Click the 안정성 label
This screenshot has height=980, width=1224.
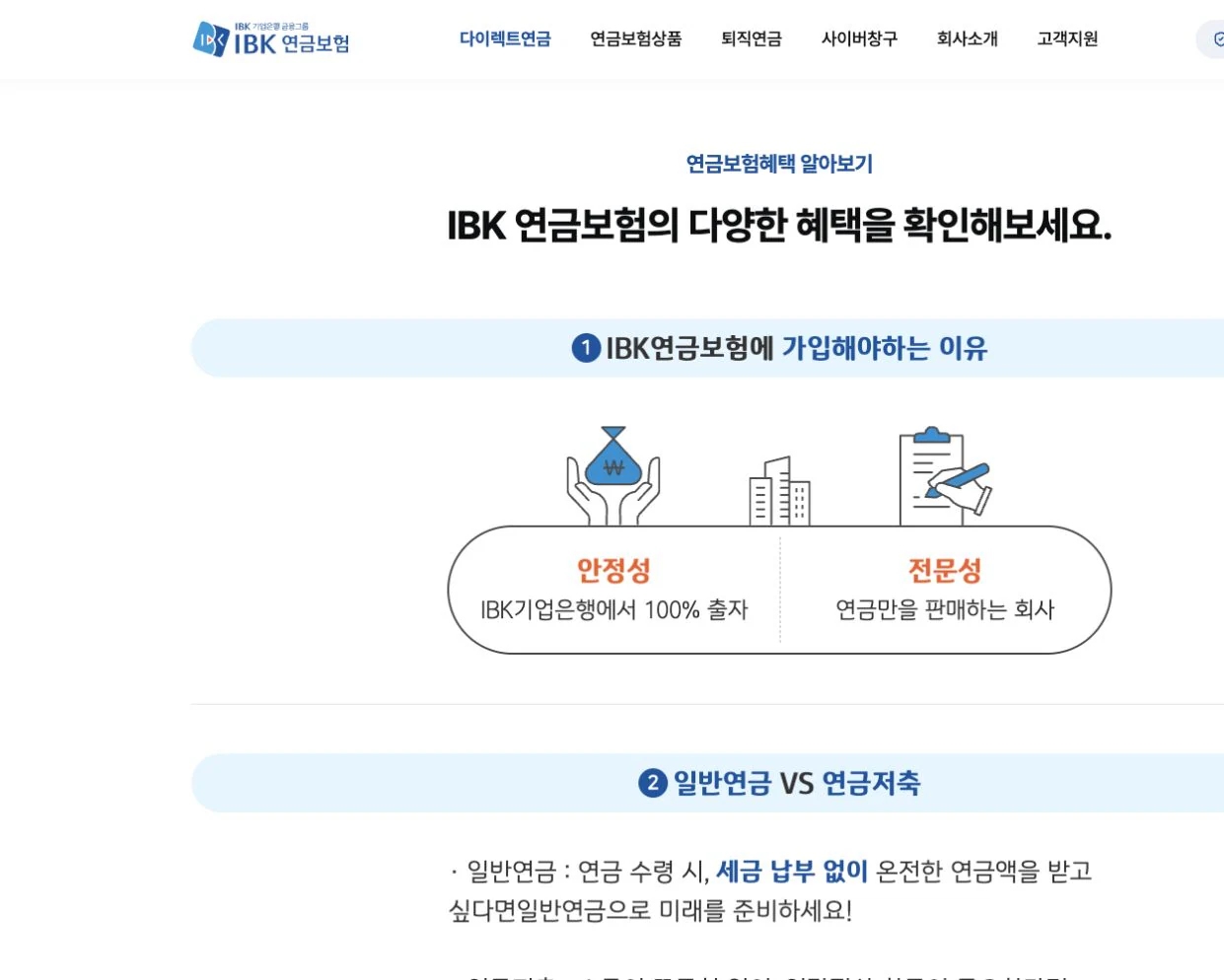(613, 570)
